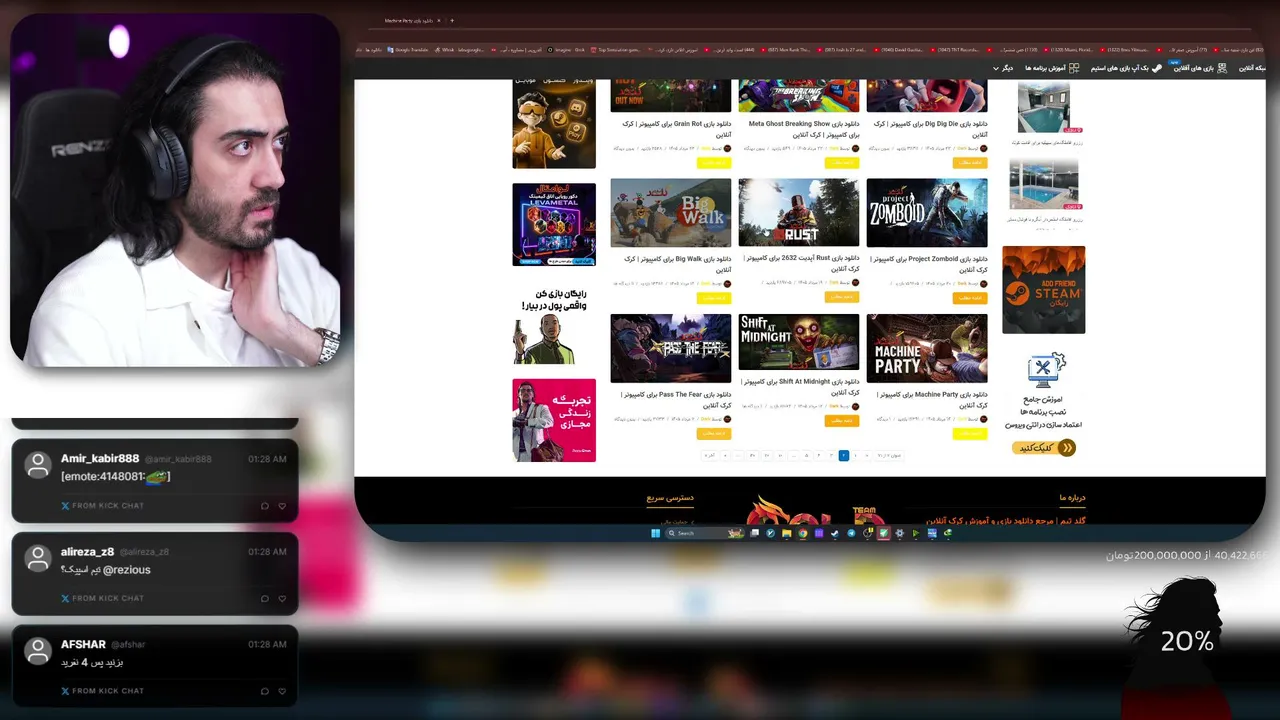
Task: Click the Shift At Midnight title link
Action: [802, 386]
